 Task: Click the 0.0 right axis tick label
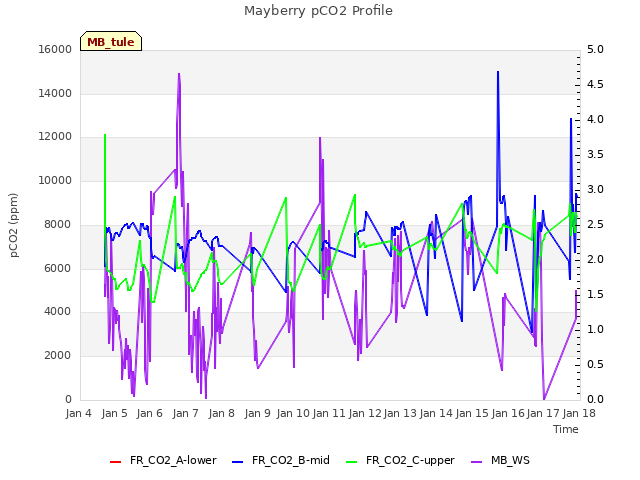tap(595, 399)
